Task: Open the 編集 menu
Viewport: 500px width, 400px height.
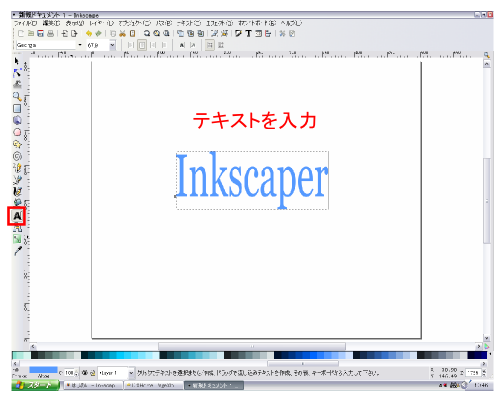Action: [51, 23]
